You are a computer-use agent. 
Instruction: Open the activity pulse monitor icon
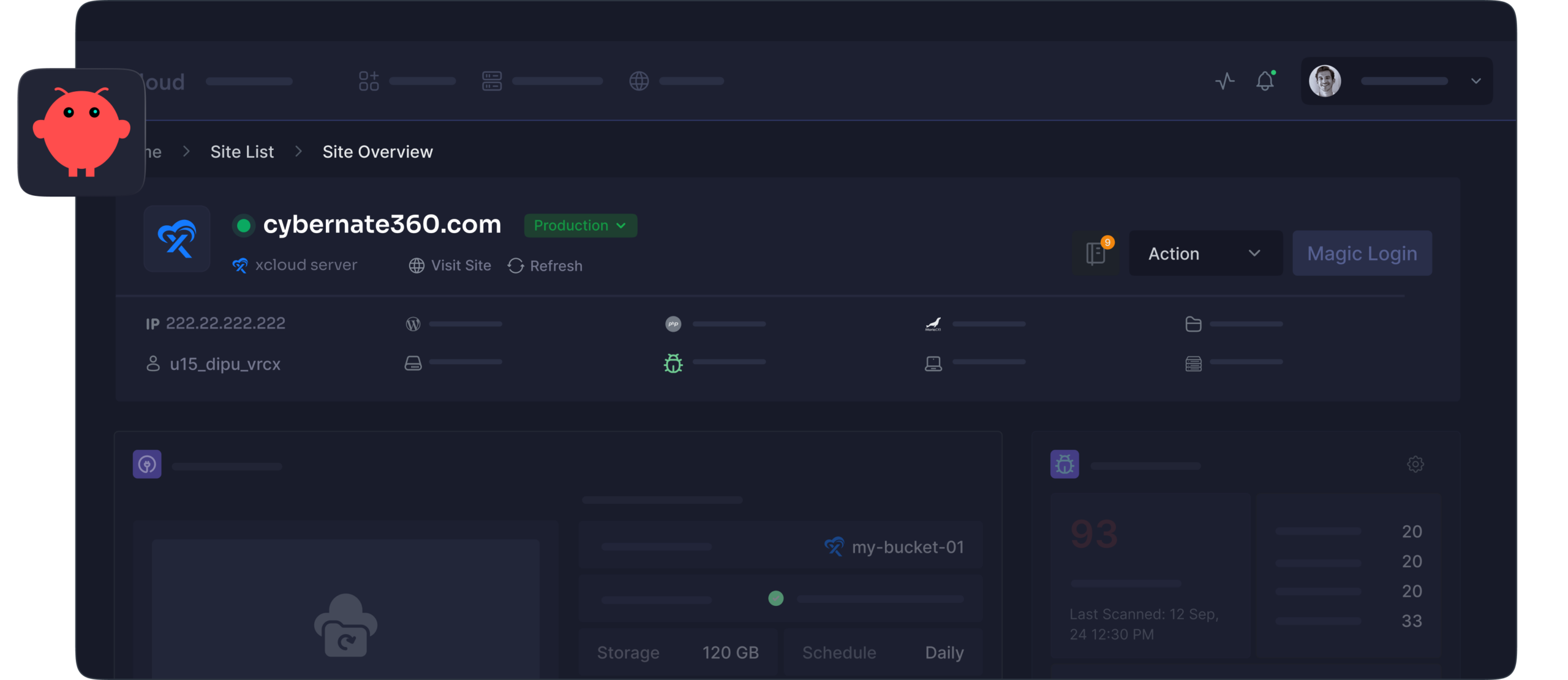coord(1225,81)
